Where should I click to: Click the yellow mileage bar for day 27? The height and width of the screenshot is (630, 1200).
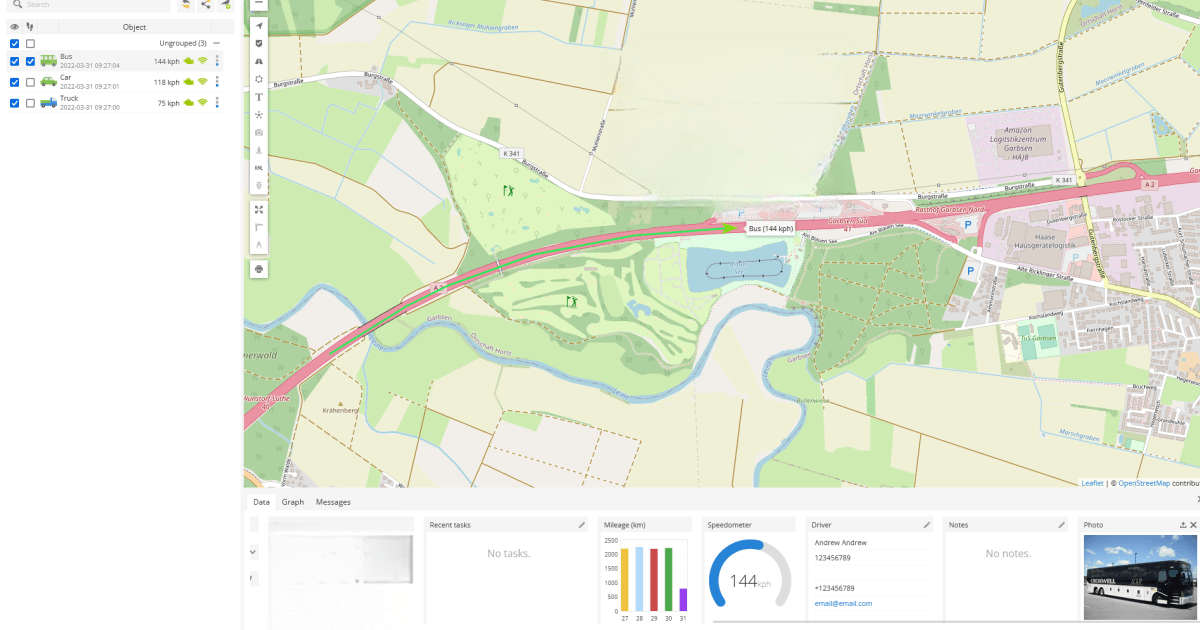point(625,579)
